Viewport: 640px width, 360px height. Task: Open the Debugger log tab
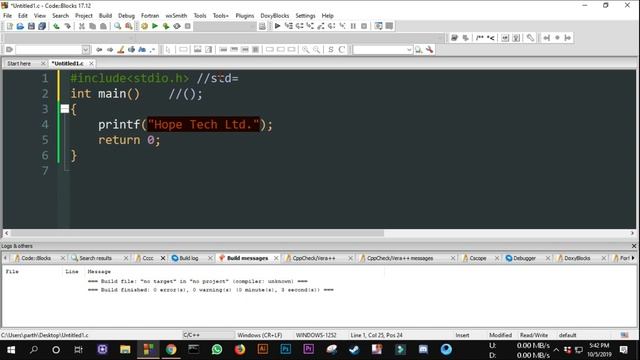[x=524, y=258]
